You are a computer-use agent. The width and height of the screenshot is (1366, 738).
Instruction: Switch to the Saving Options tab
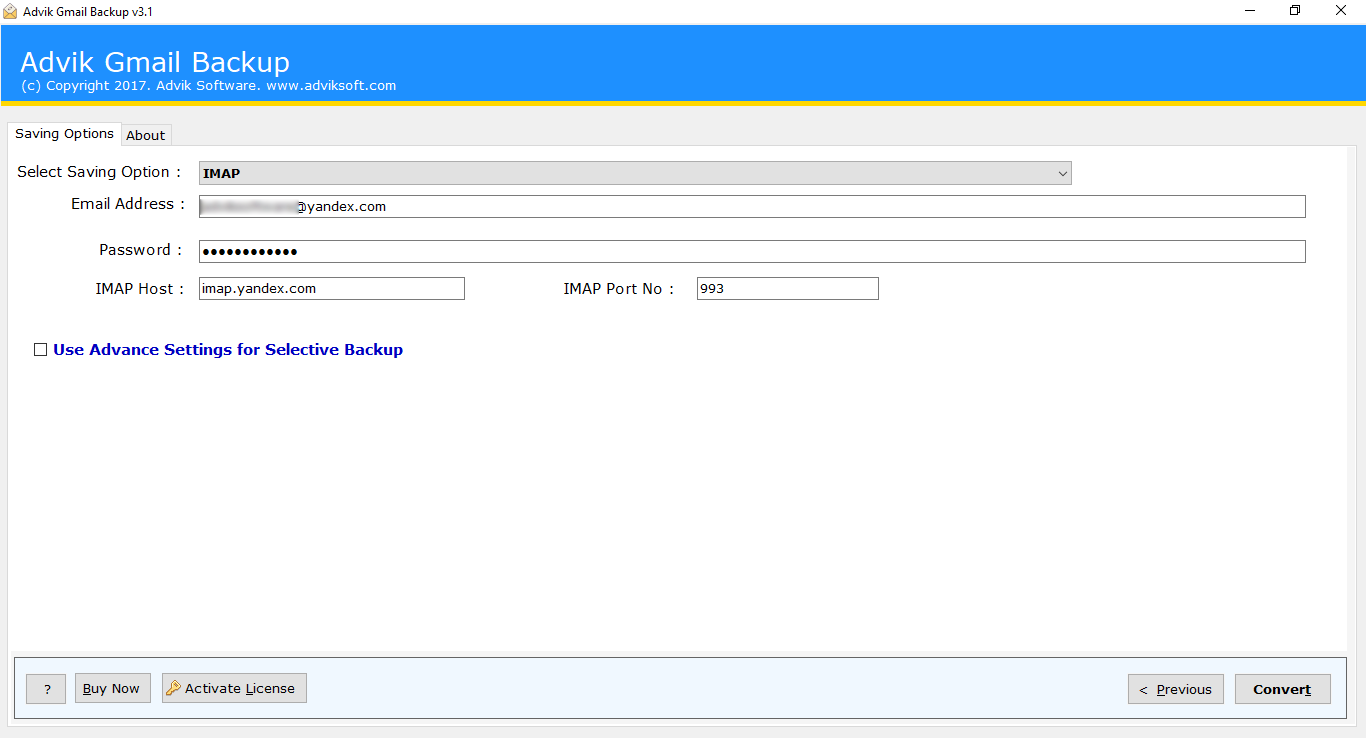point(64,134)
